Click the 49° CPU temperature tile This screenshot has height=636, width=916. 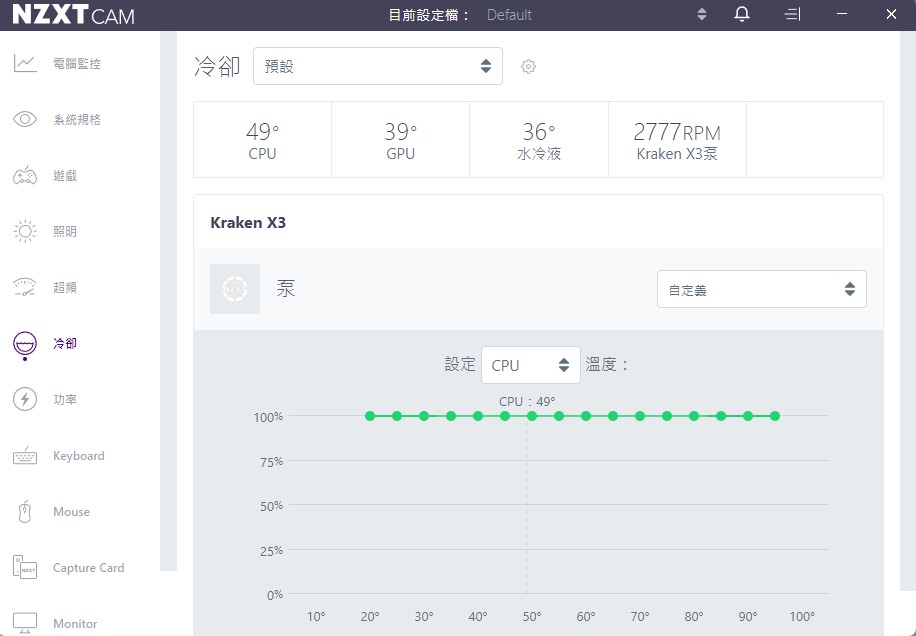pos(262,140)
